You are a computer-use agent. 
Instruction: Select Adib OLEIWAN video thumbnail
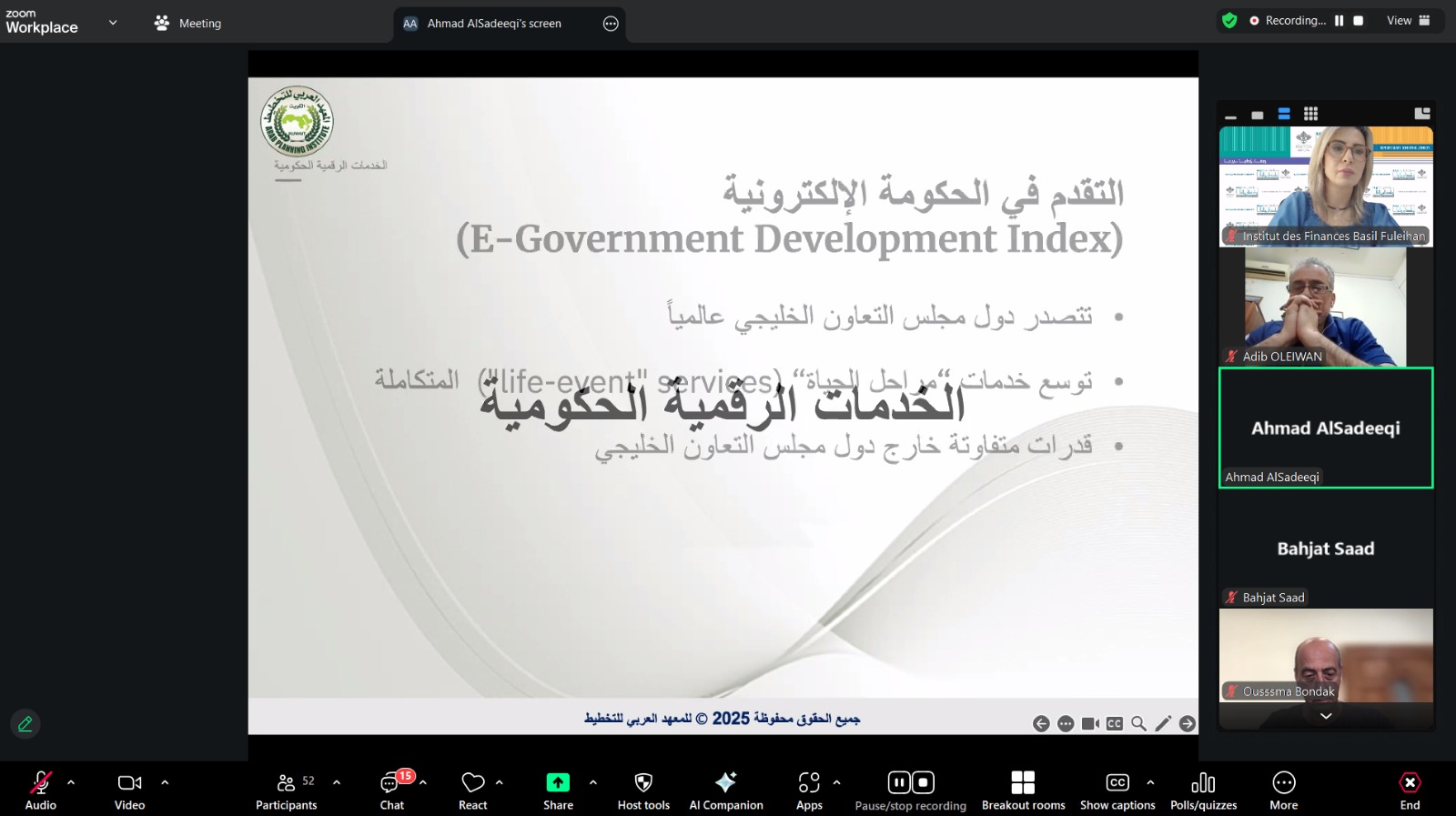coord(1325,307)
